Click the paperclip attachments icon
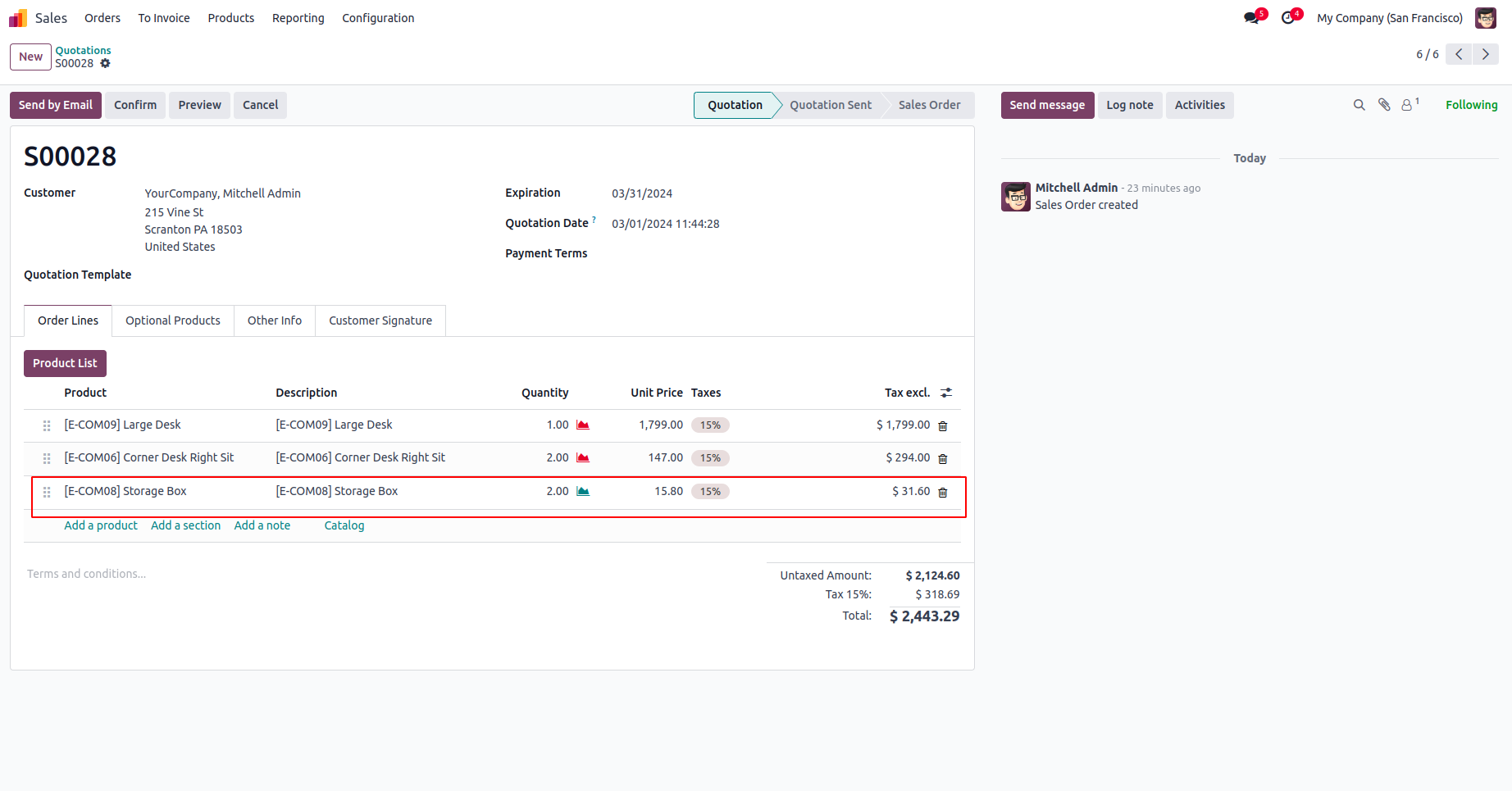 (1384, 105)
